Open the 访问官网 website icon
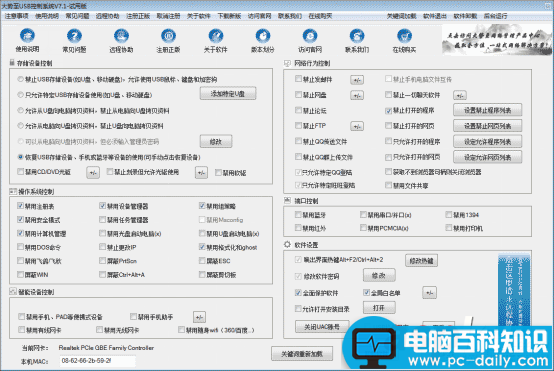Viewport: 554px width, 371px height. [x=310, y=36]
